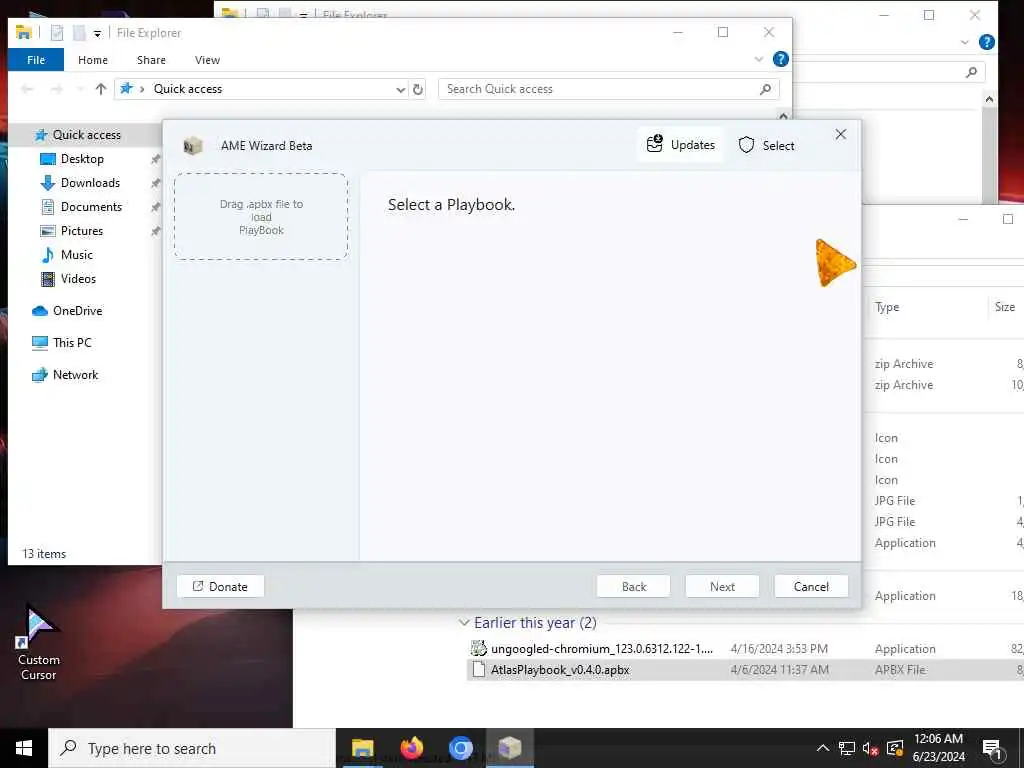The image size is (1024, 768).
Task: Go up one folder level arrow
Action: point(101,89)
